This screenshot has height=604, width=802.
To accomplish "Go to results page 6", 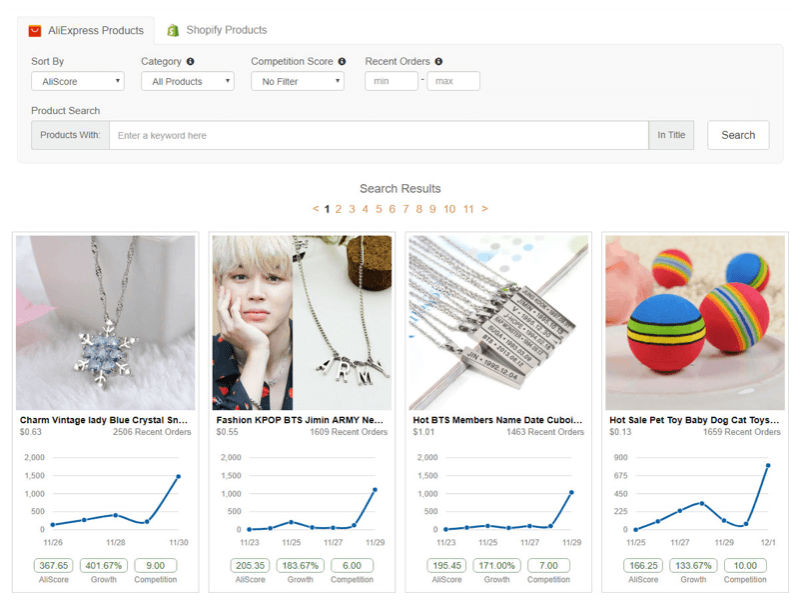I will [x=392, y=209].
